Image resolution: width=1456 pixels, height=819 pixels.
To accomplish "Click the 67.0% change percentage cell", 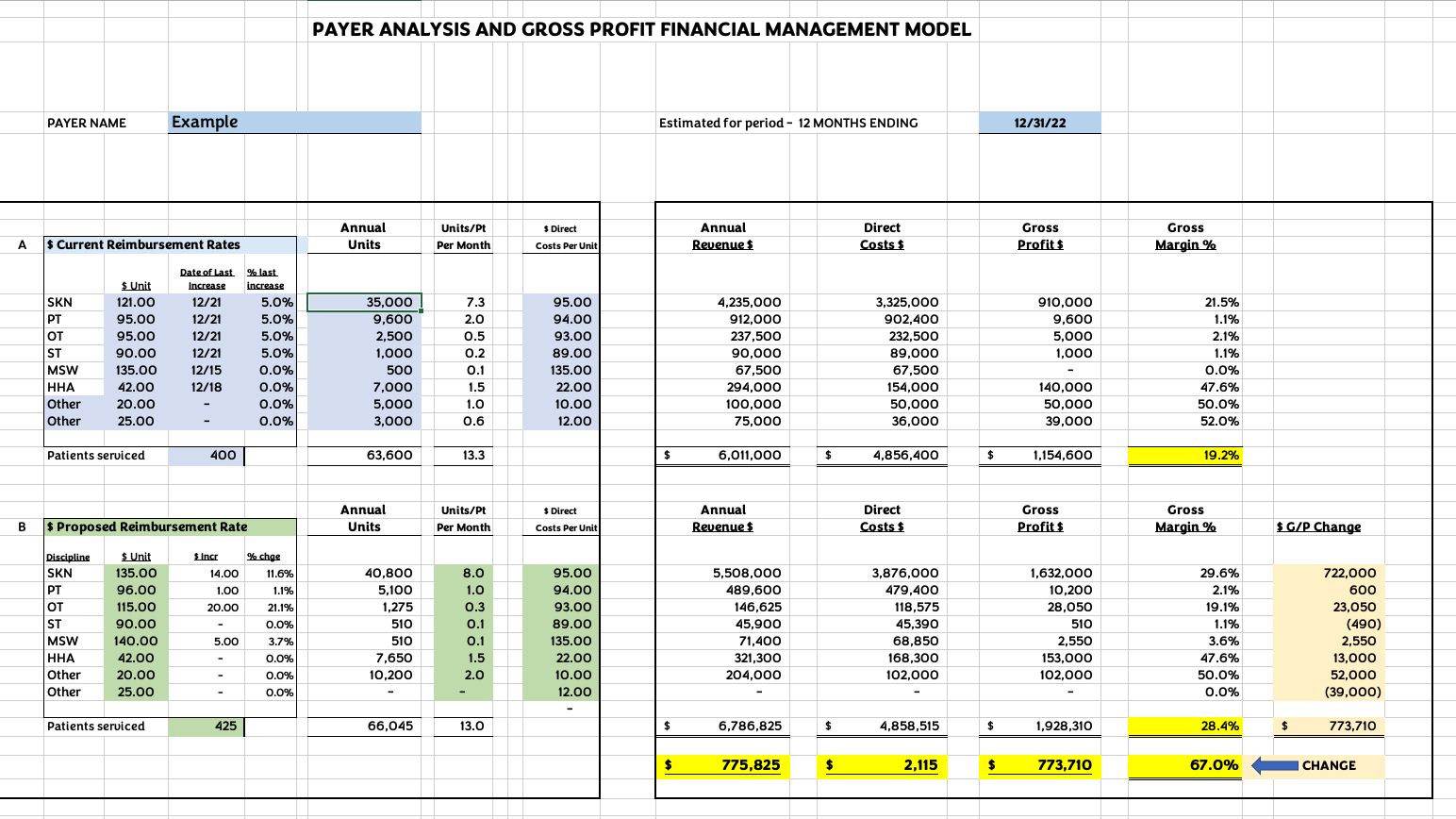I will pyautogui.click(x=1185, y=765).
